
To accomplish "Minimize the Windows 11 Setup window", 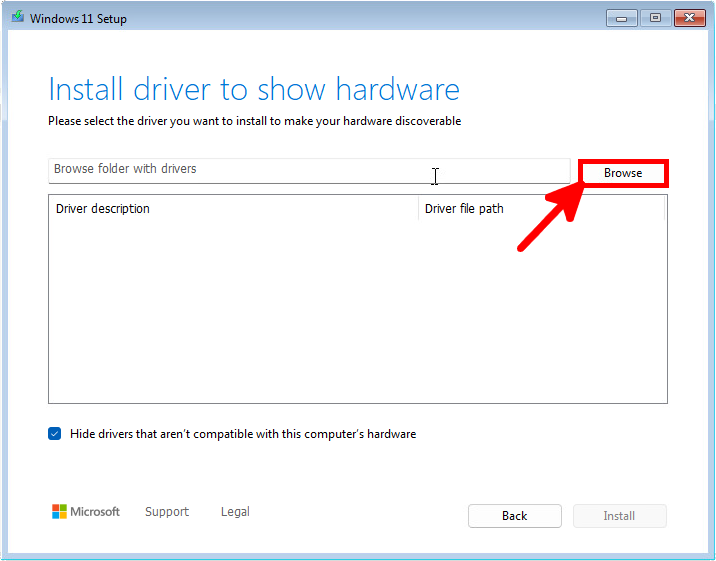I will 621,18.
